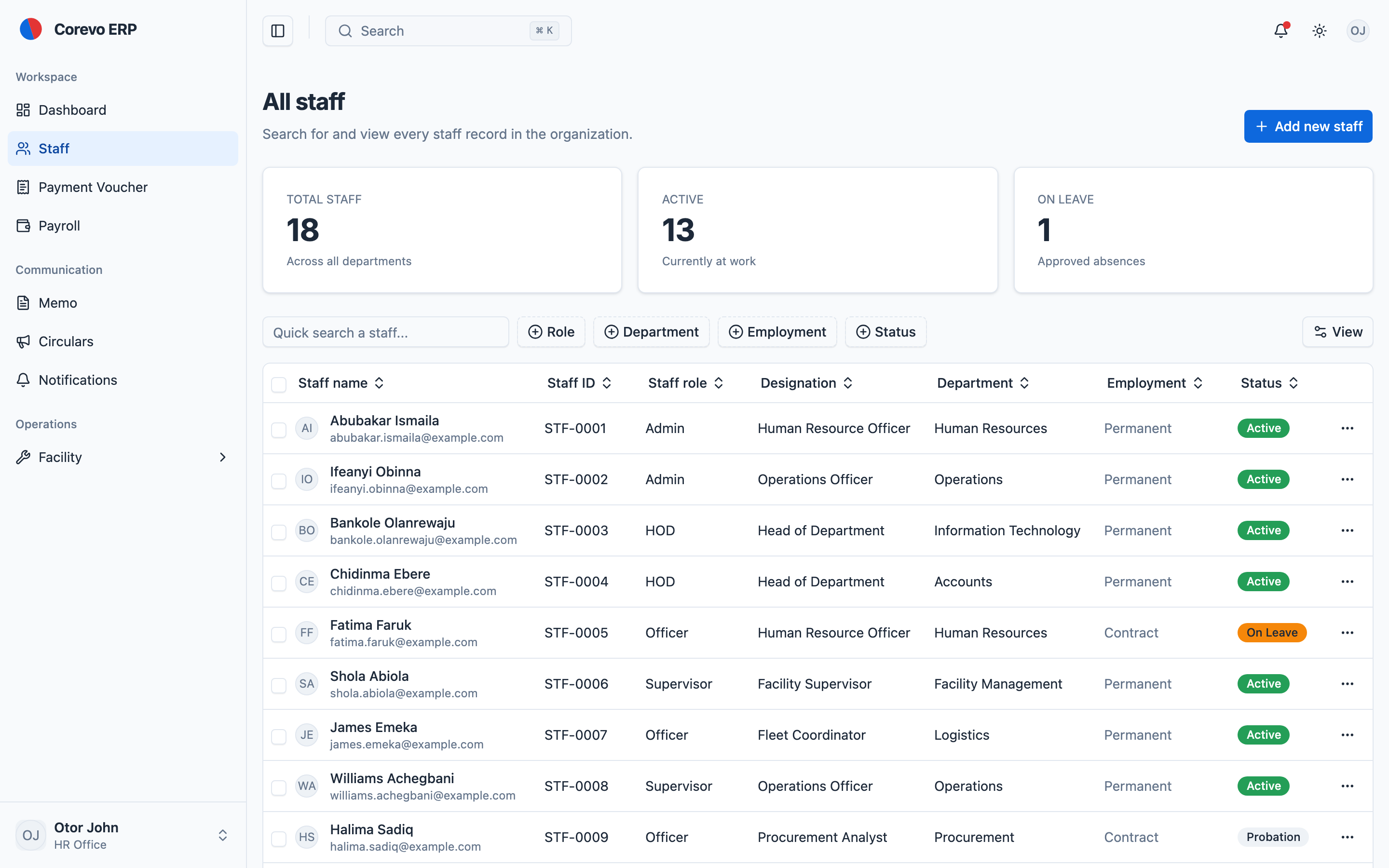This screenshot has height=868, width=1389.
Task: Expand the Facility sidebar section
Action: click(123, 457)
